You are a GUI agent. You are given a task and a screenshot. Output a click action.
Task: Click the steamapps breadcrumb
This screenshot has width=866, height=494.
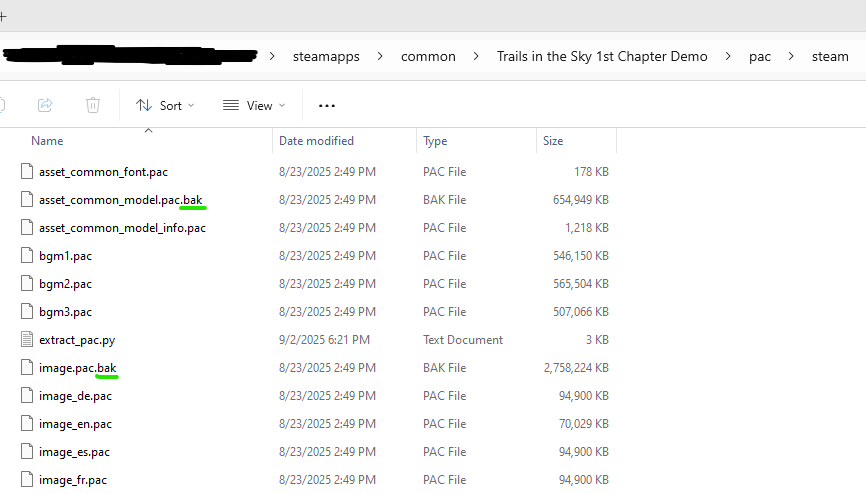tap(326, 56)
